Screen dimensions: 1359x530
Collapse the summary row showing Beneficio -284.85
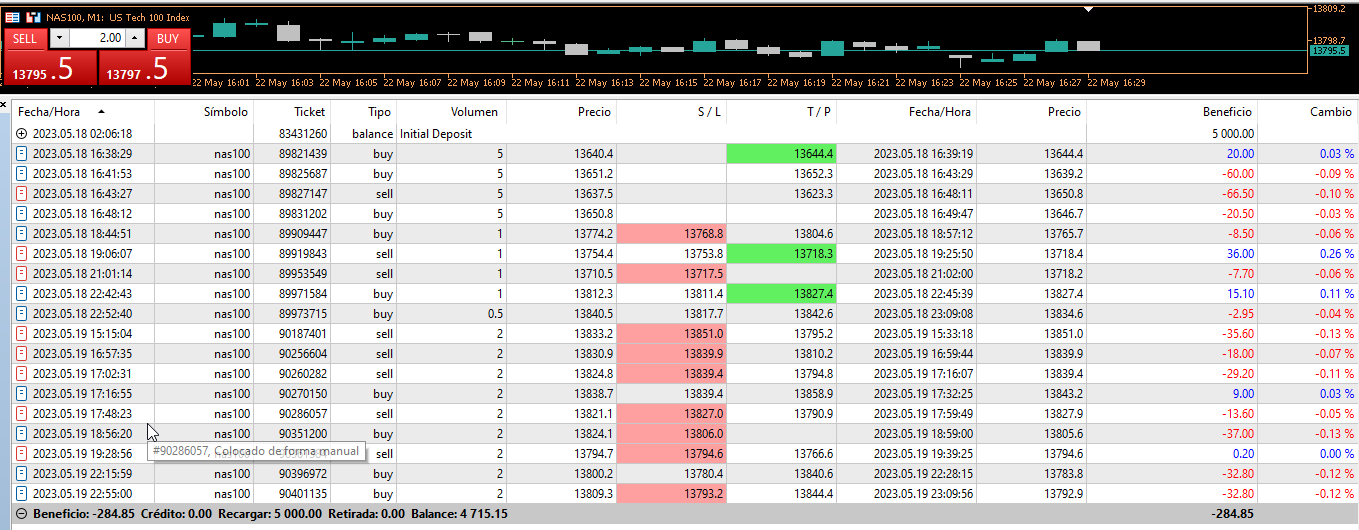[x=22, y=514]
